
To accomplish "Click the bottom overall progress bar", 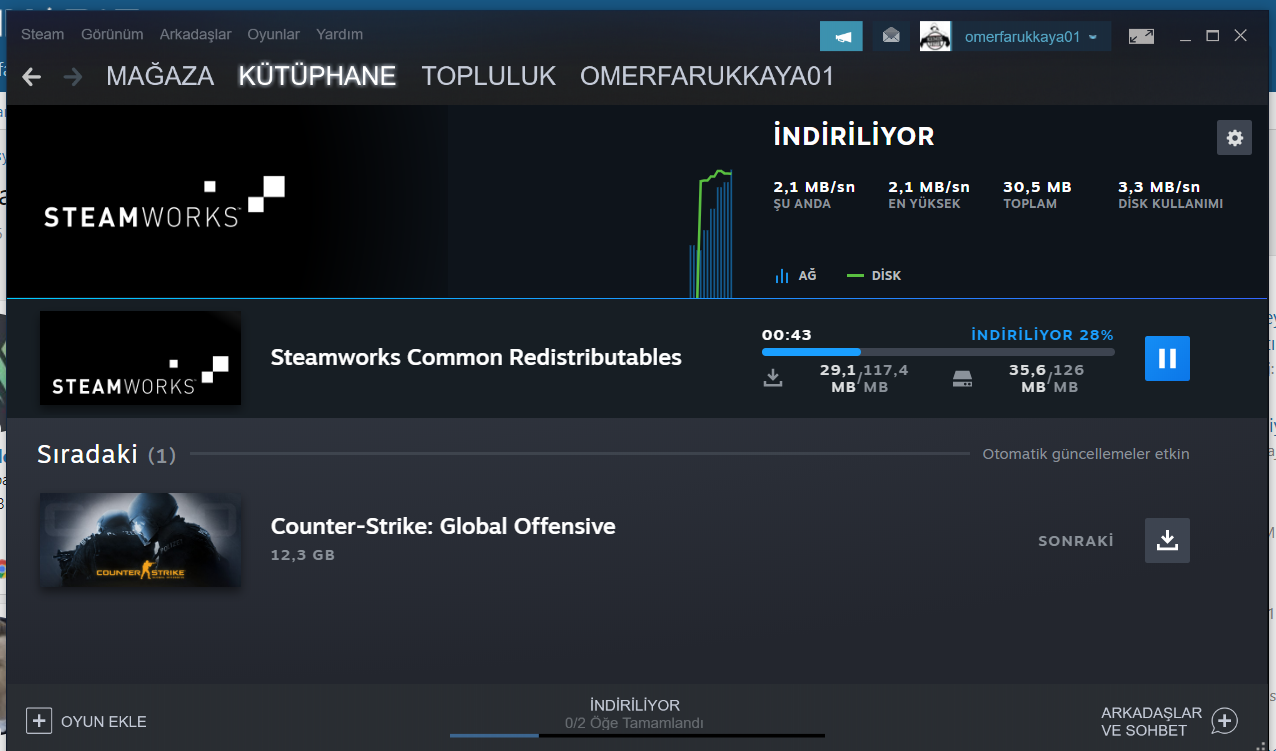I will (637, 736).
